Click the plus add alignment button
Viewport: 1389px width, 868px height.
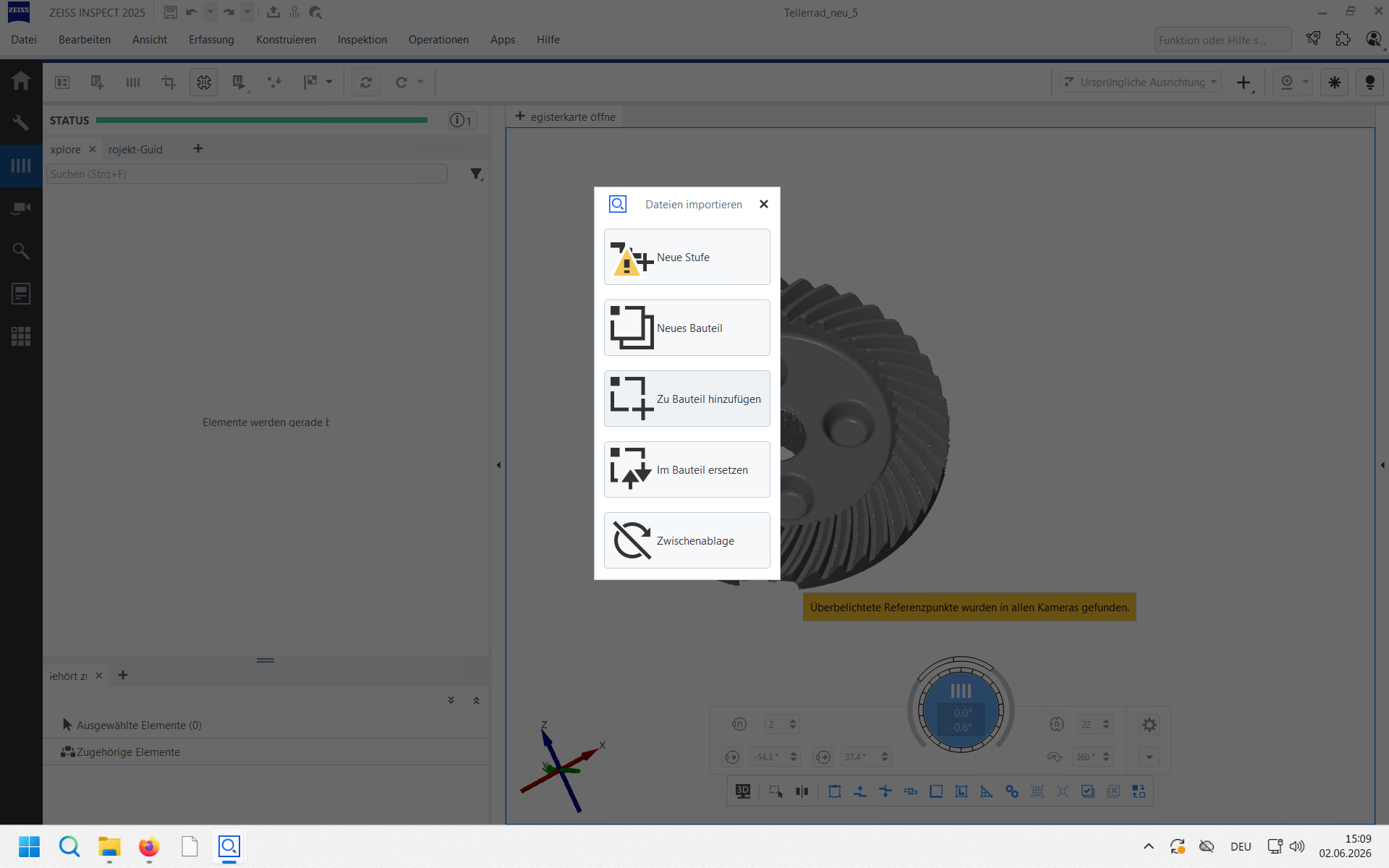pos(1244,82)
